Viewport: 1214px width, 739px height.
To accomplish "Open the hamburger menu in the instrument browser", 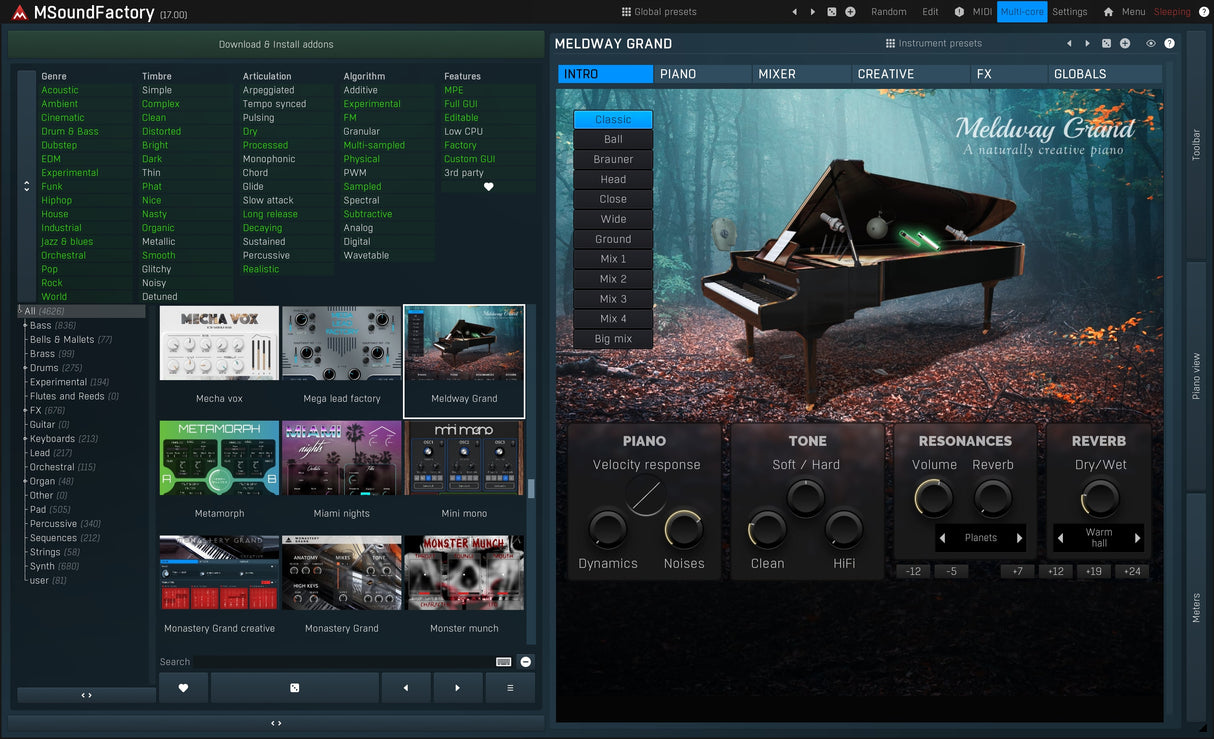I will pyautogui.click(x=510, y=688).
